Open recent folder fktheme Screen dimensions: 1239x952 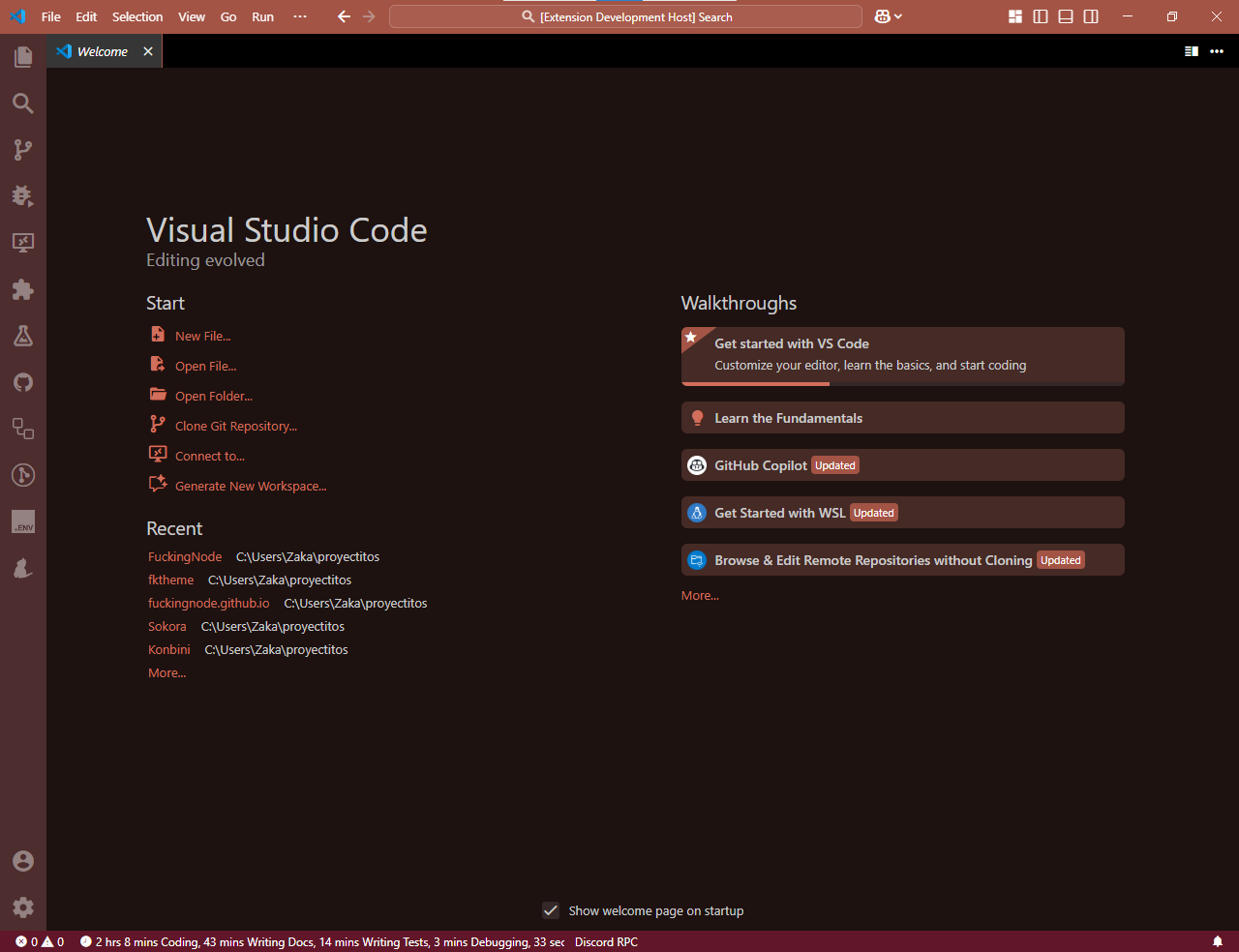coord(170,580)
